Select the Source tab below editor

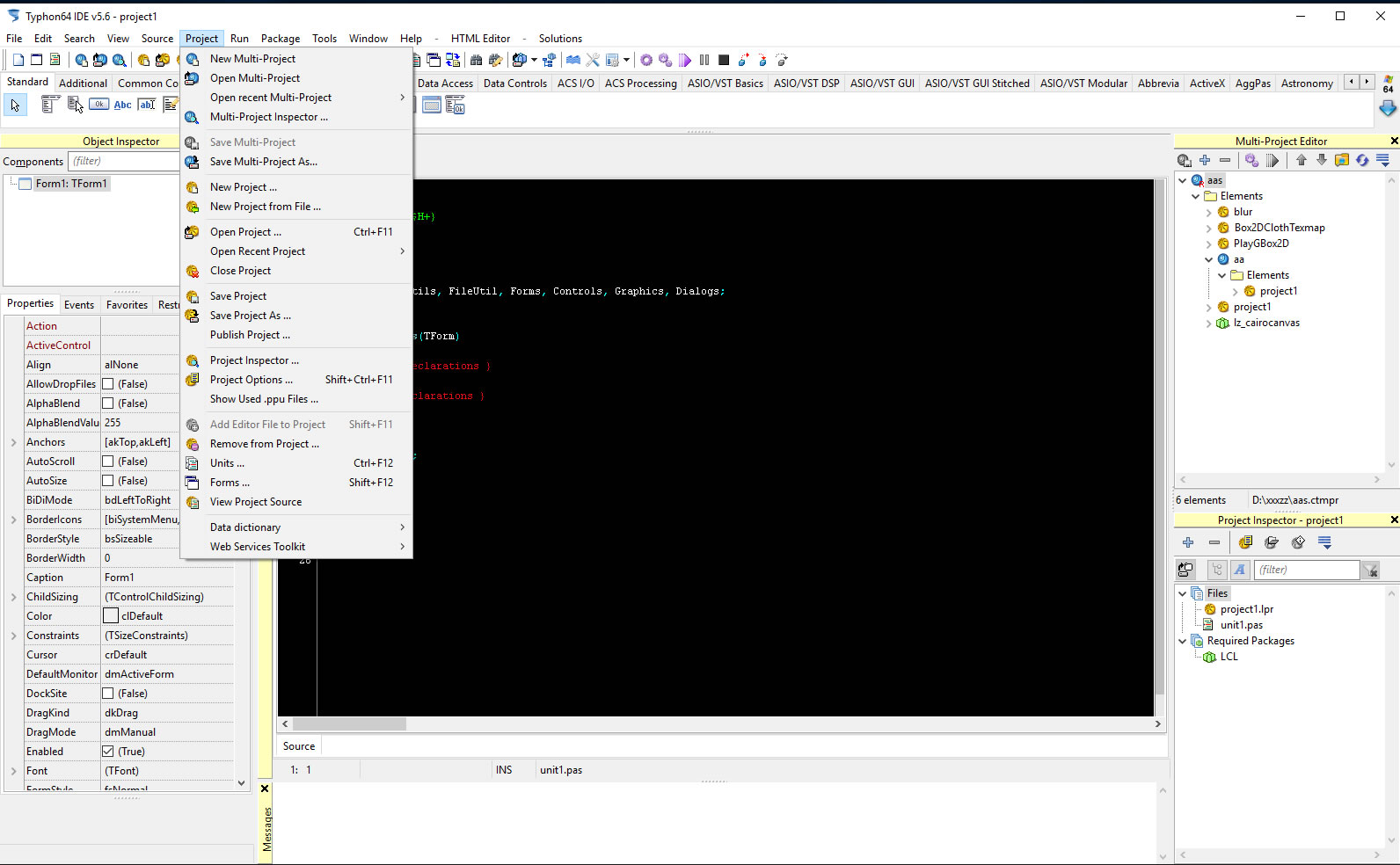click(x=299, y=746)
